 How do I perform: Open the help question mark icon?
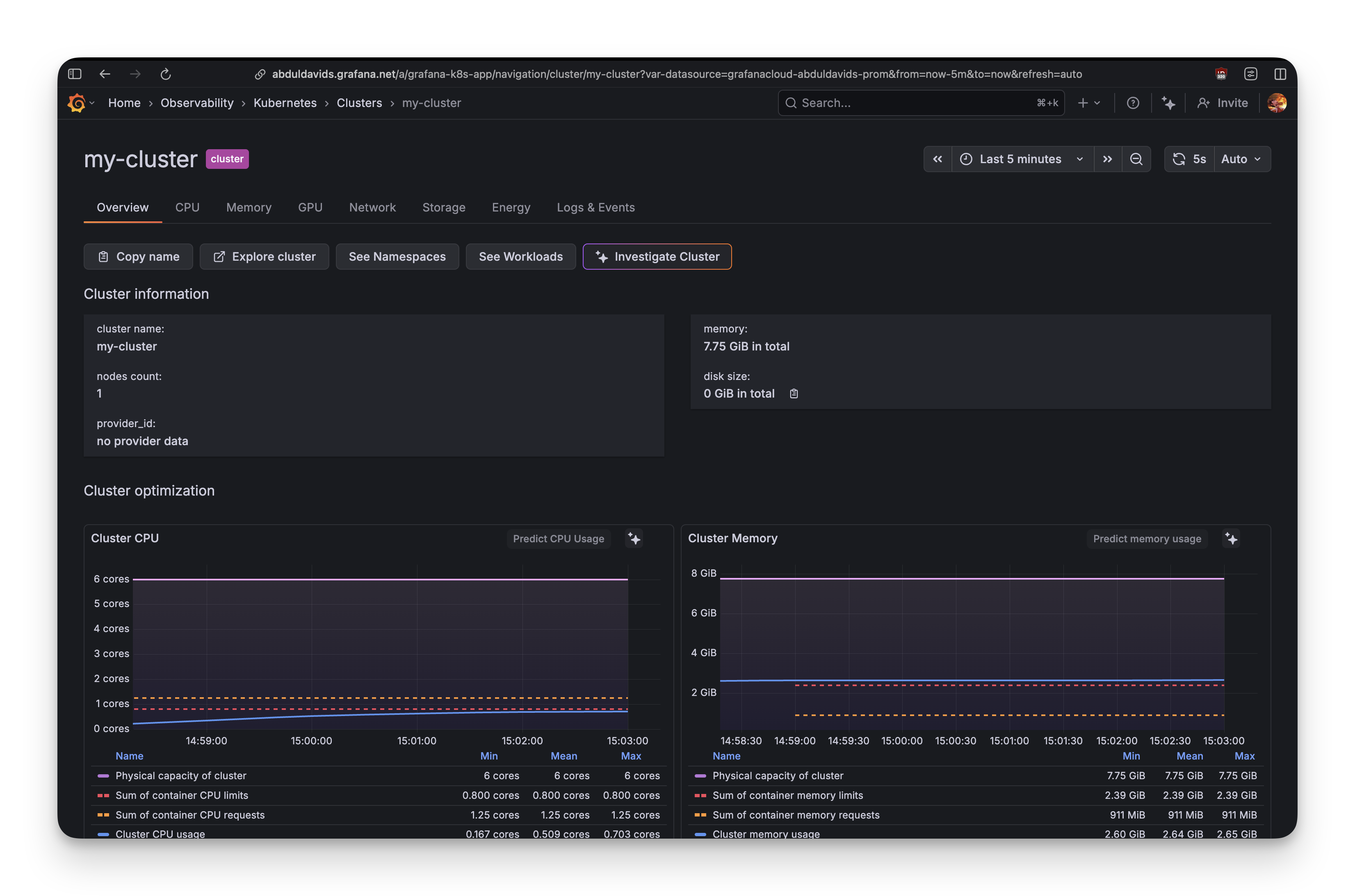tap(1133, 103)
